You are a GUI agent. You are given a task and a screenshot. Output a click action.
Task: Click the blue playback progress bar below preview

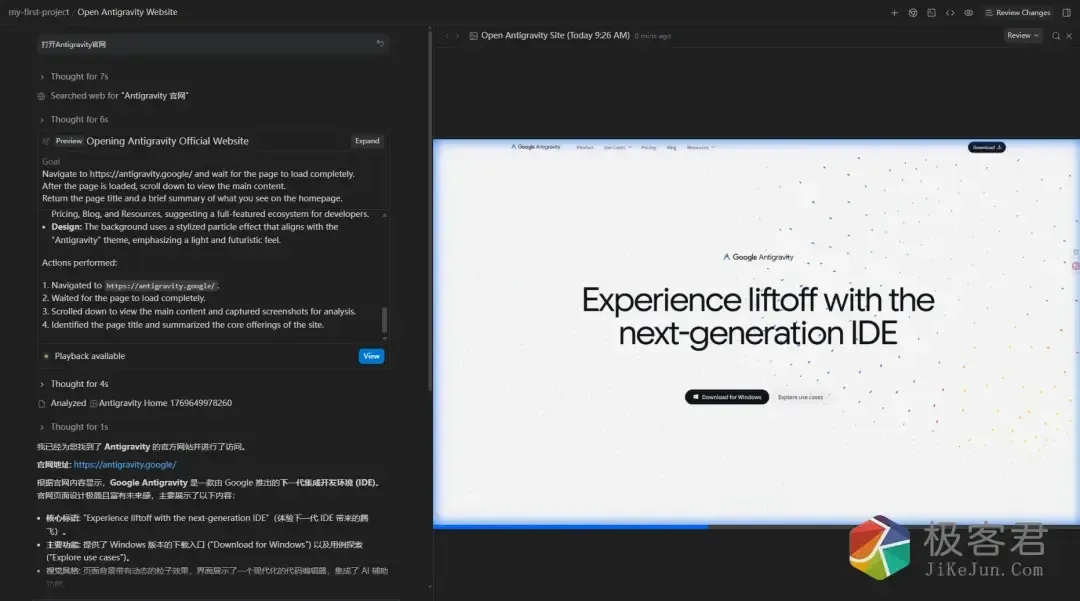tap(570, 525)
